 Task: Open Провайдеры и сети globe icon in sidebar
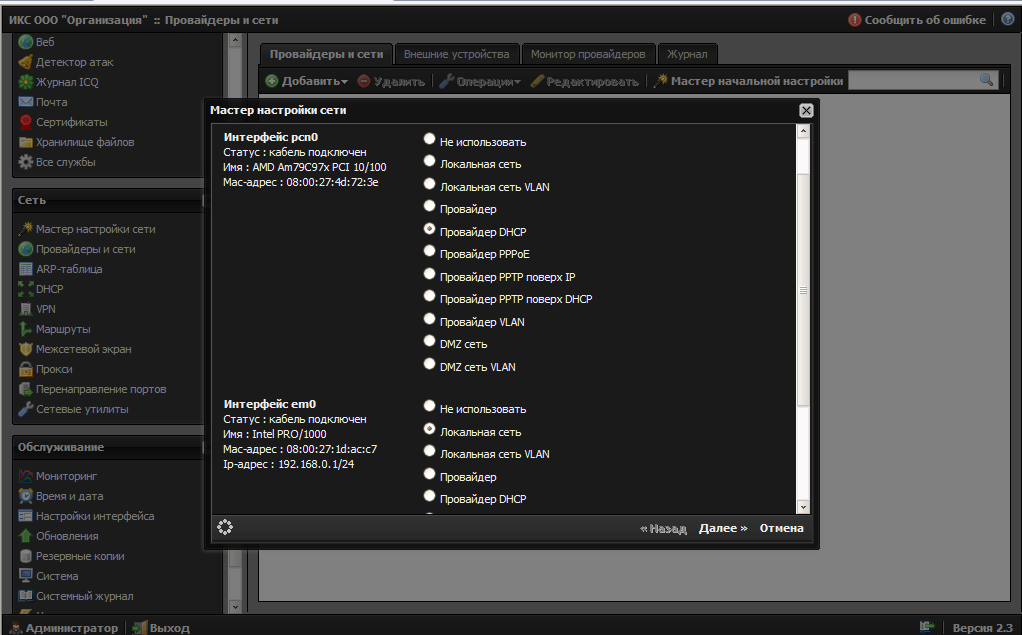(25, 249)
